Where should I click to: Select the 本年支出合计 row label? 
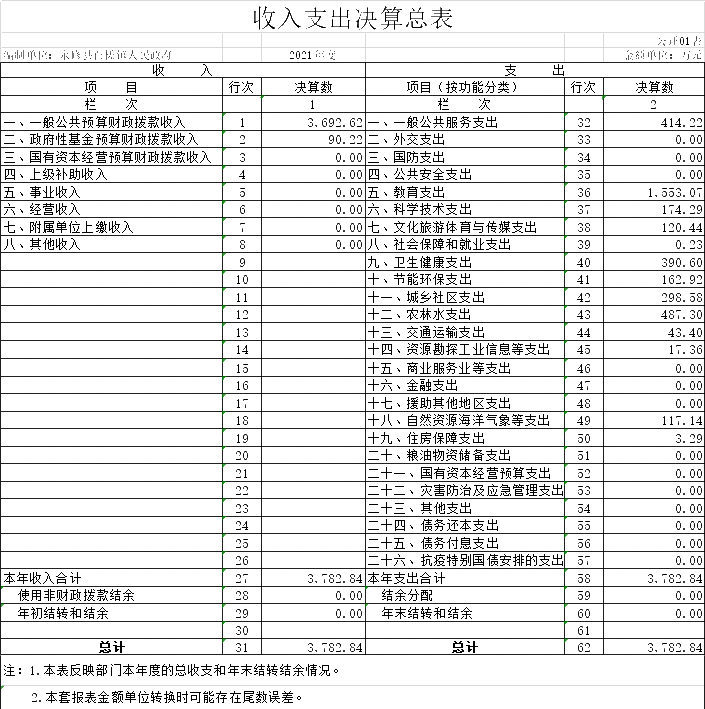click(x=406, y=578)
